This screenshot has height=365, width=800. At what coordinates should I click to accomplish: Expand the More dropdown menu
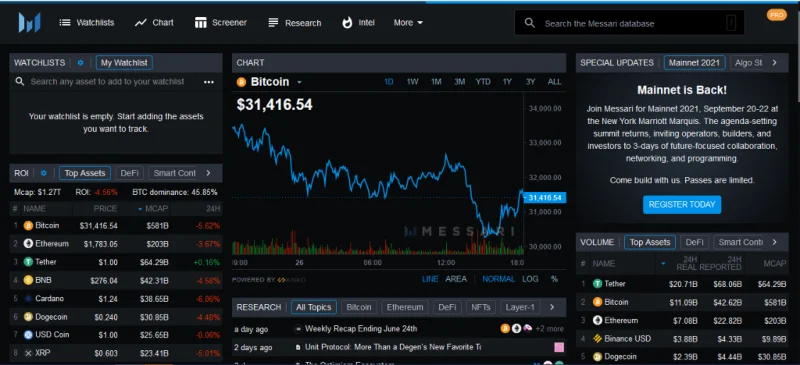pyautogui.click(x=408, y=22)
